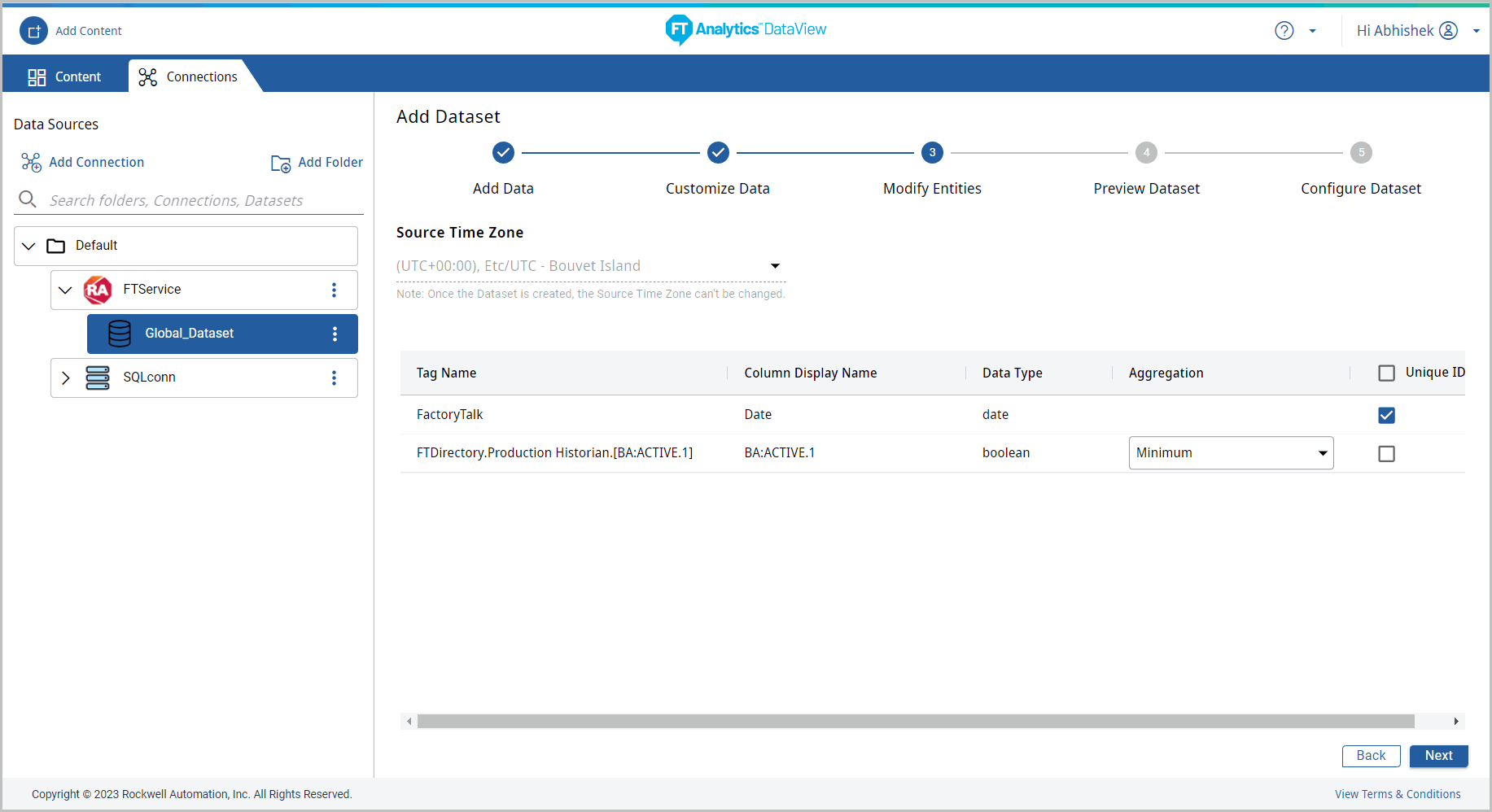
Task: Open the help menu dropdown arrow
Action: pos(1312,31)
